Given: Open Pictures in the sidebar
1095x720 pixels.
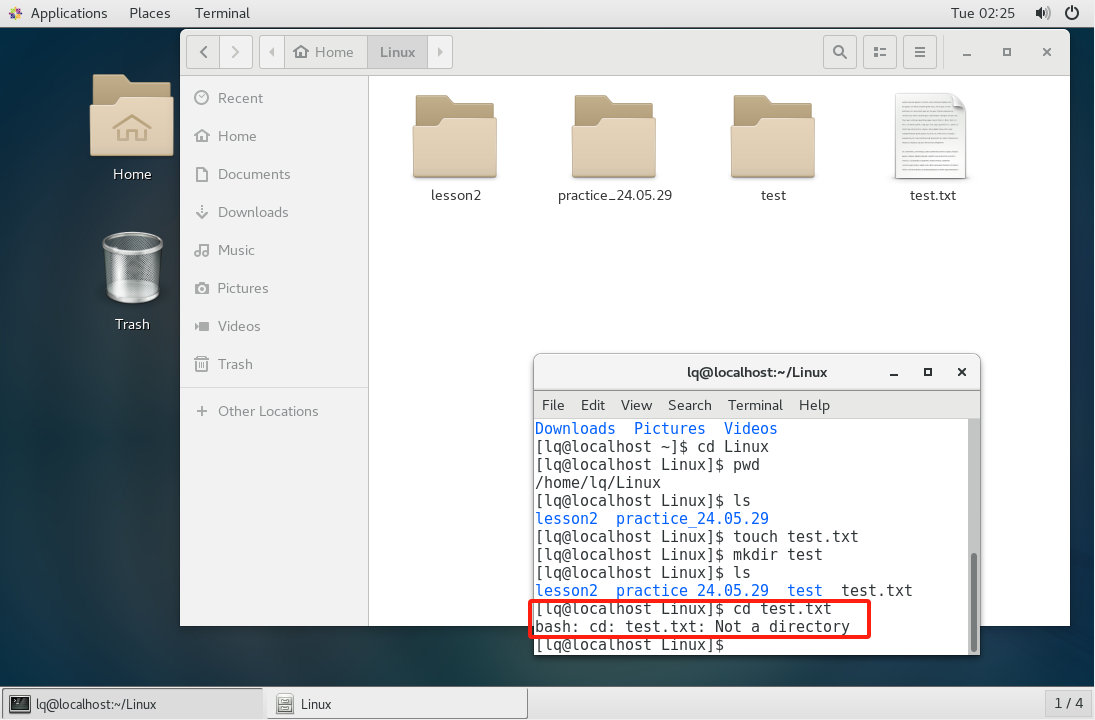Looking at the screenshot, I should click(274, 288).
